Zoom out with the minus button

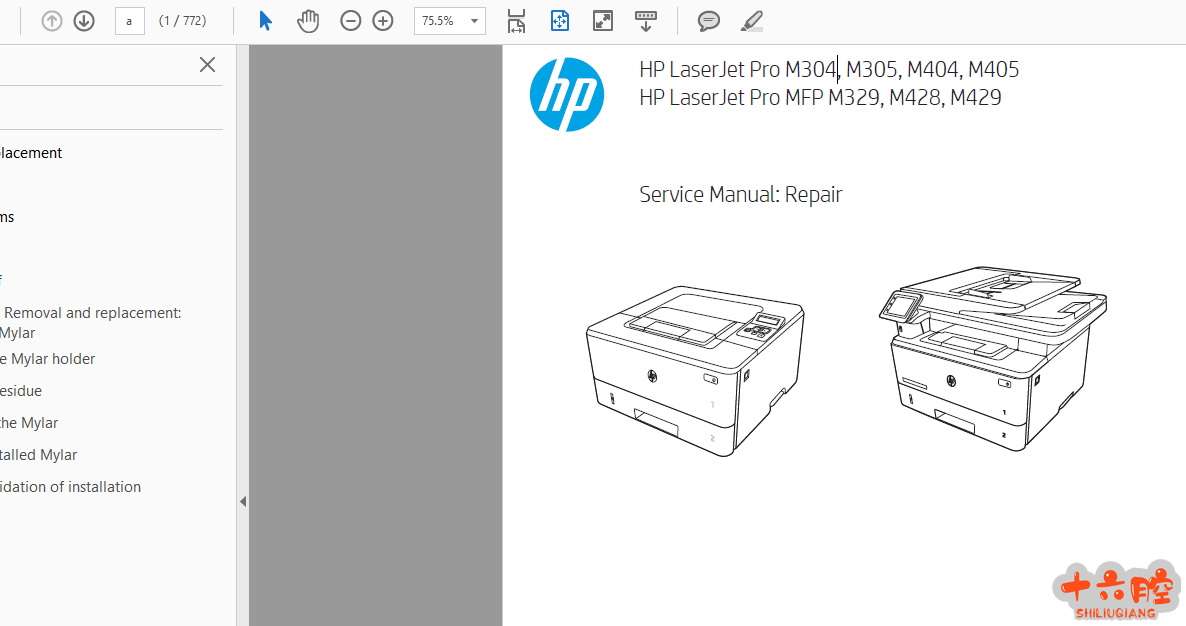click(x=350, y=21)
